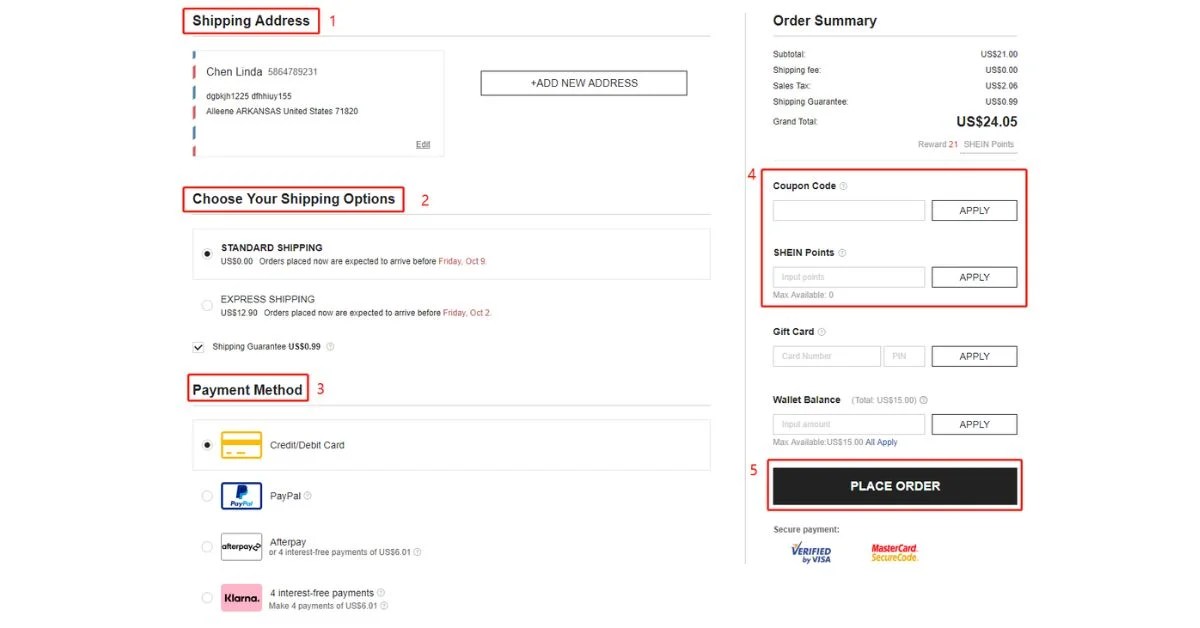Viewport: 1200px width, 628px height.
Task: Select the Express Shipping option
Action: [207, 304]
